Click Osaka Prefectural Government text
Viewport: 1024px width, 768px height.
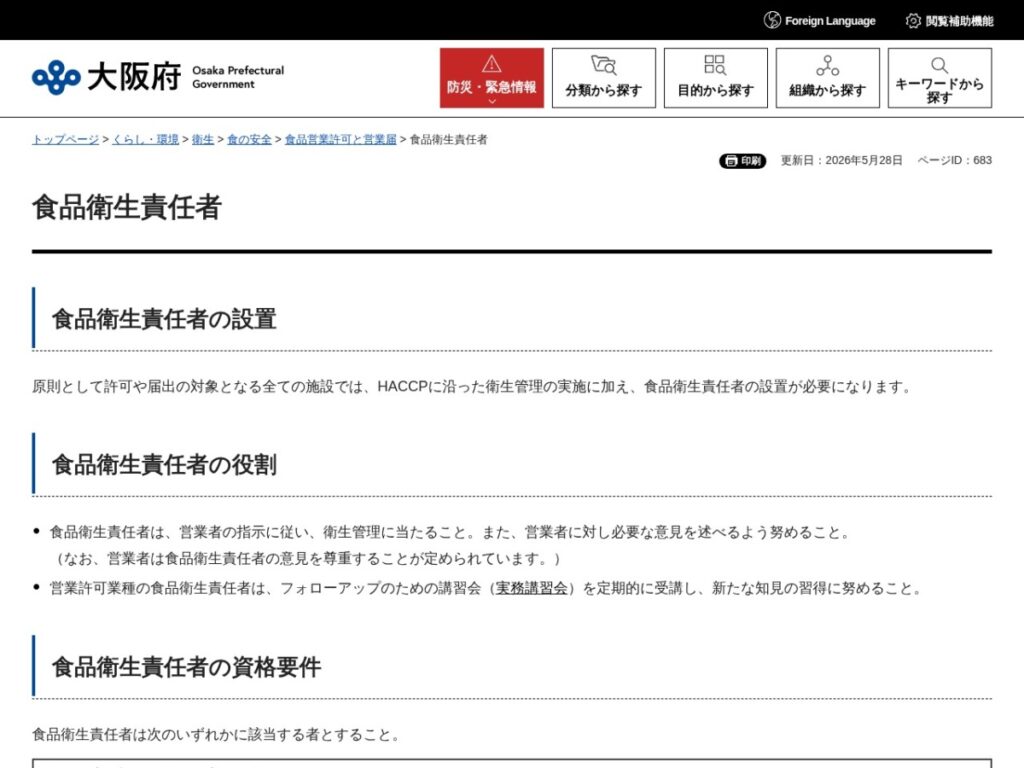[x=238, y=77]
